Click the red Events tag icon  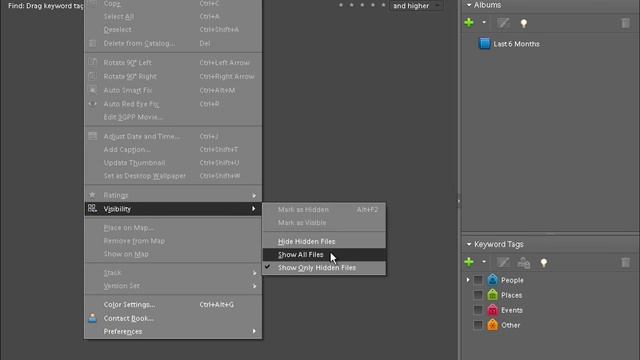coord(493,310)
